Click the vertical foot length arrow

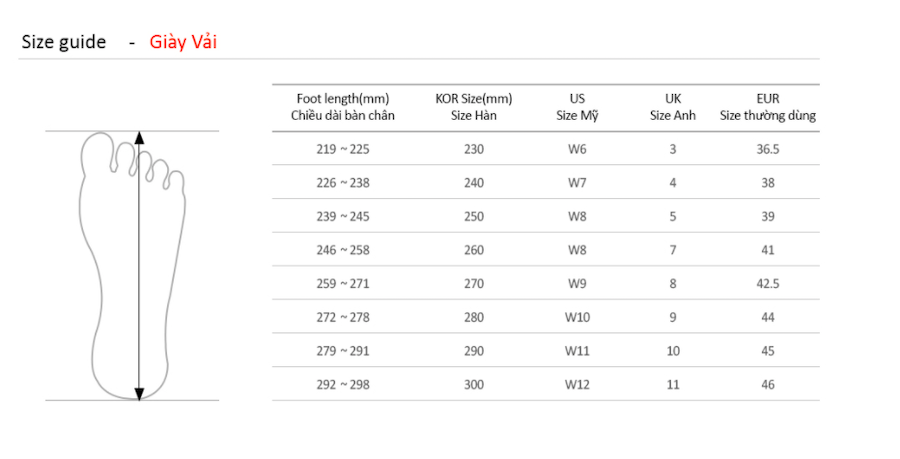coord(139,265)
